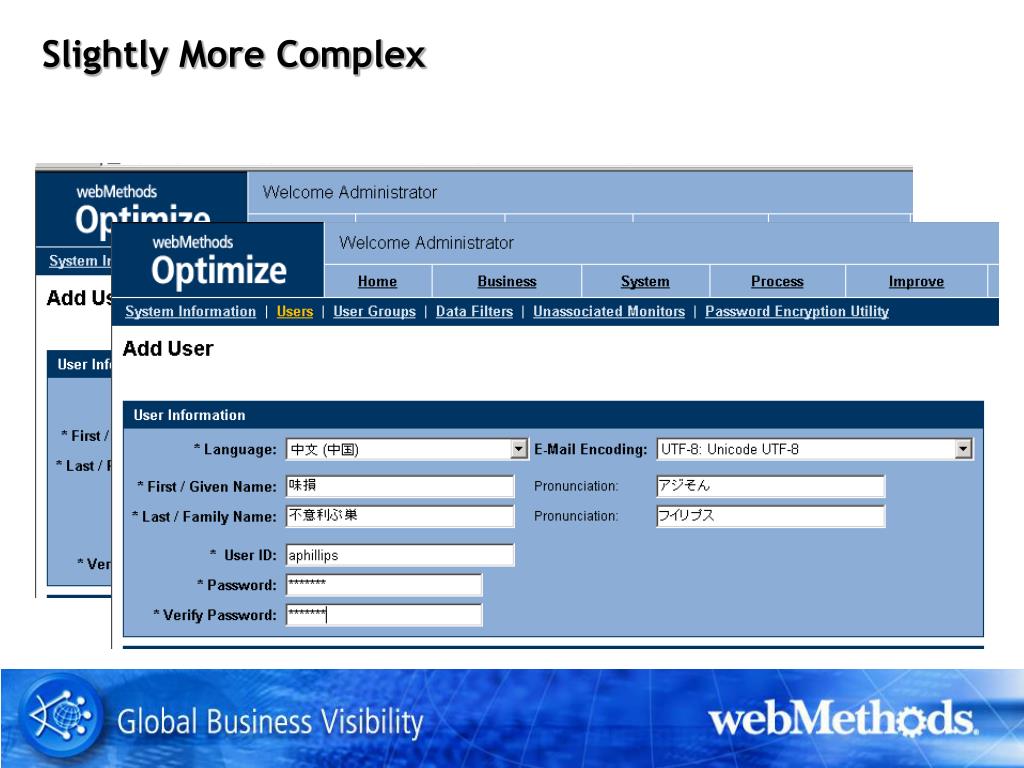Go to the Improve tab

[916, 281]
